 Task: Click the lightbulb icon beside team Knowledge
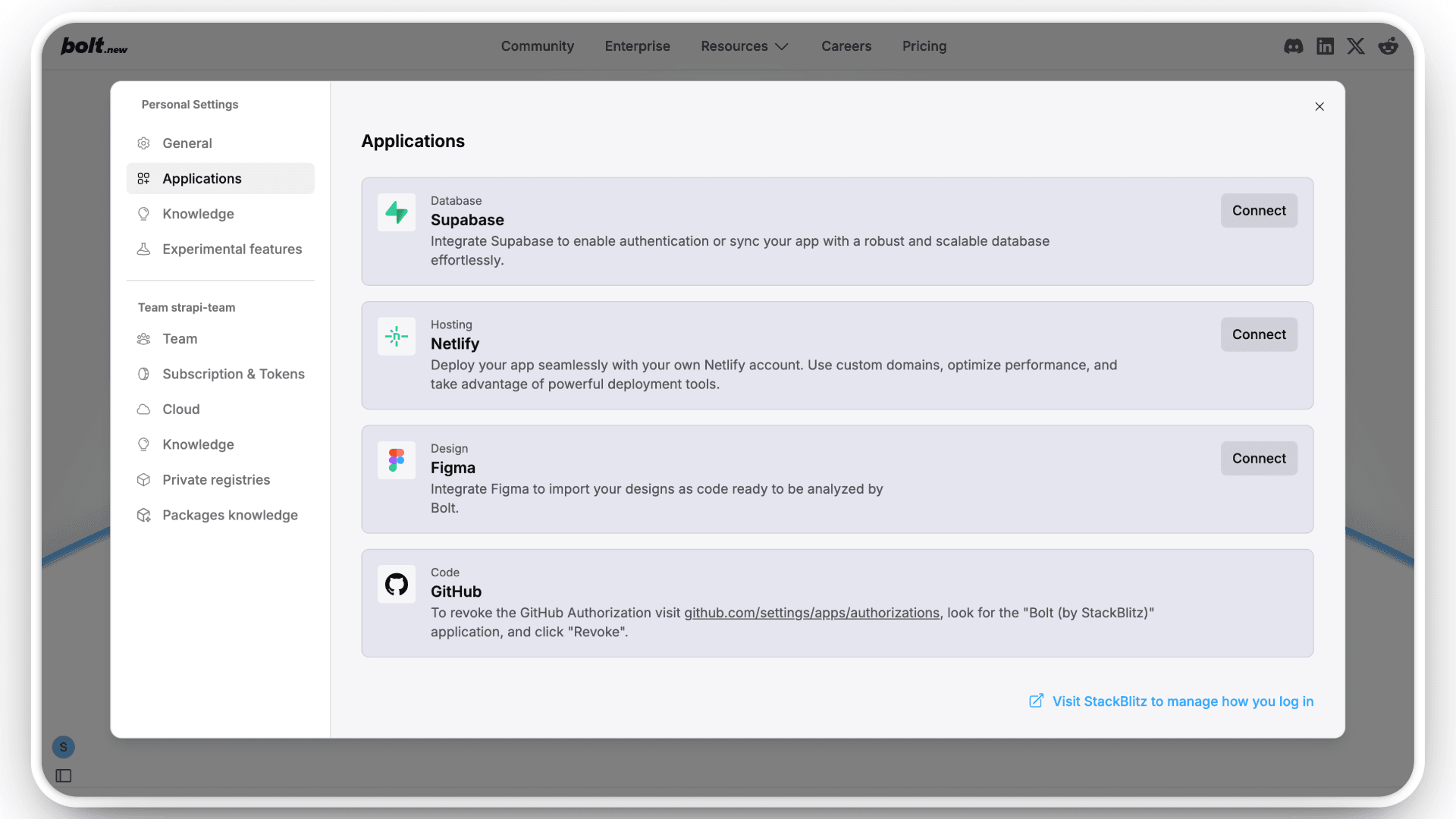(x=143, y=444)
